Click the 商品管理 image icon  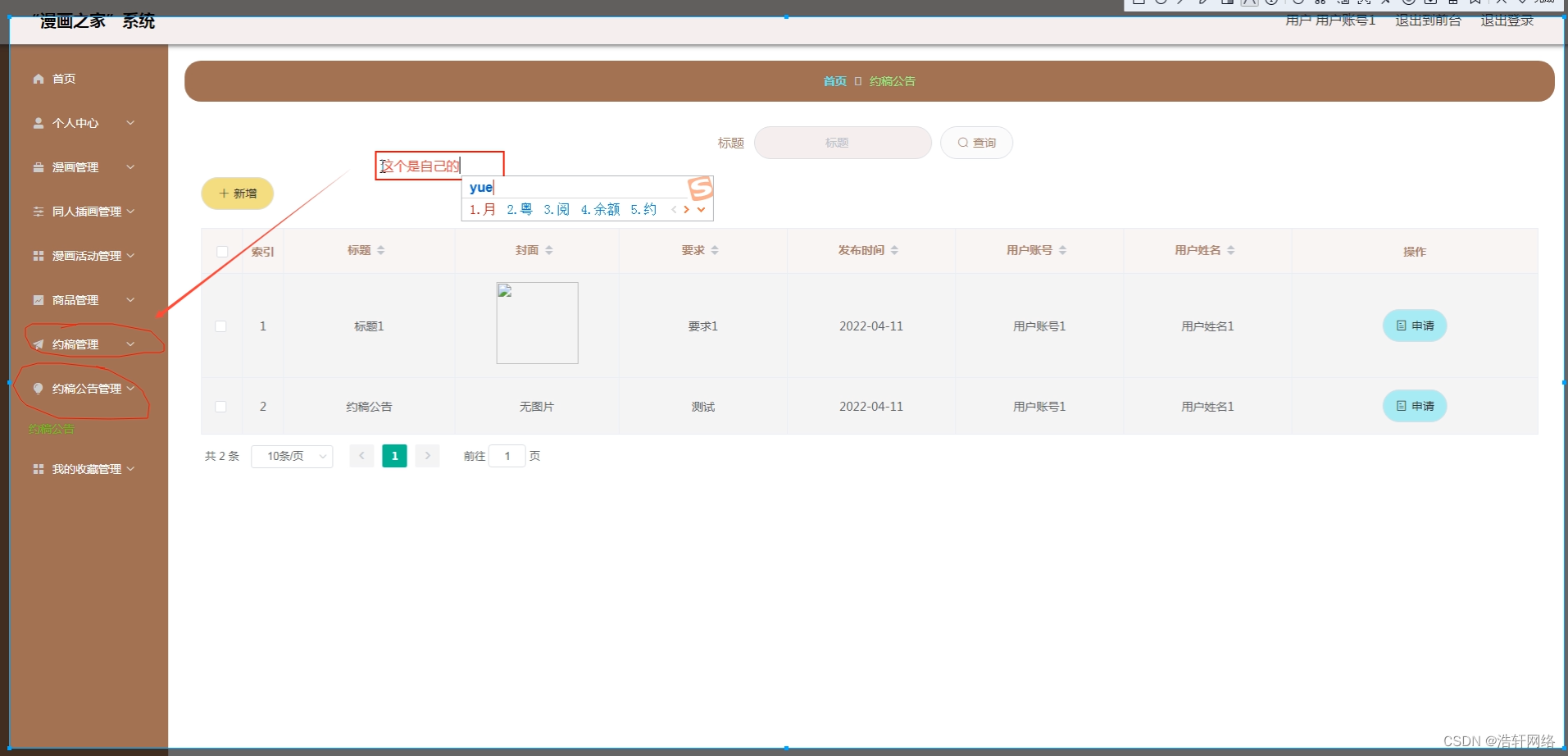[39, 300]
